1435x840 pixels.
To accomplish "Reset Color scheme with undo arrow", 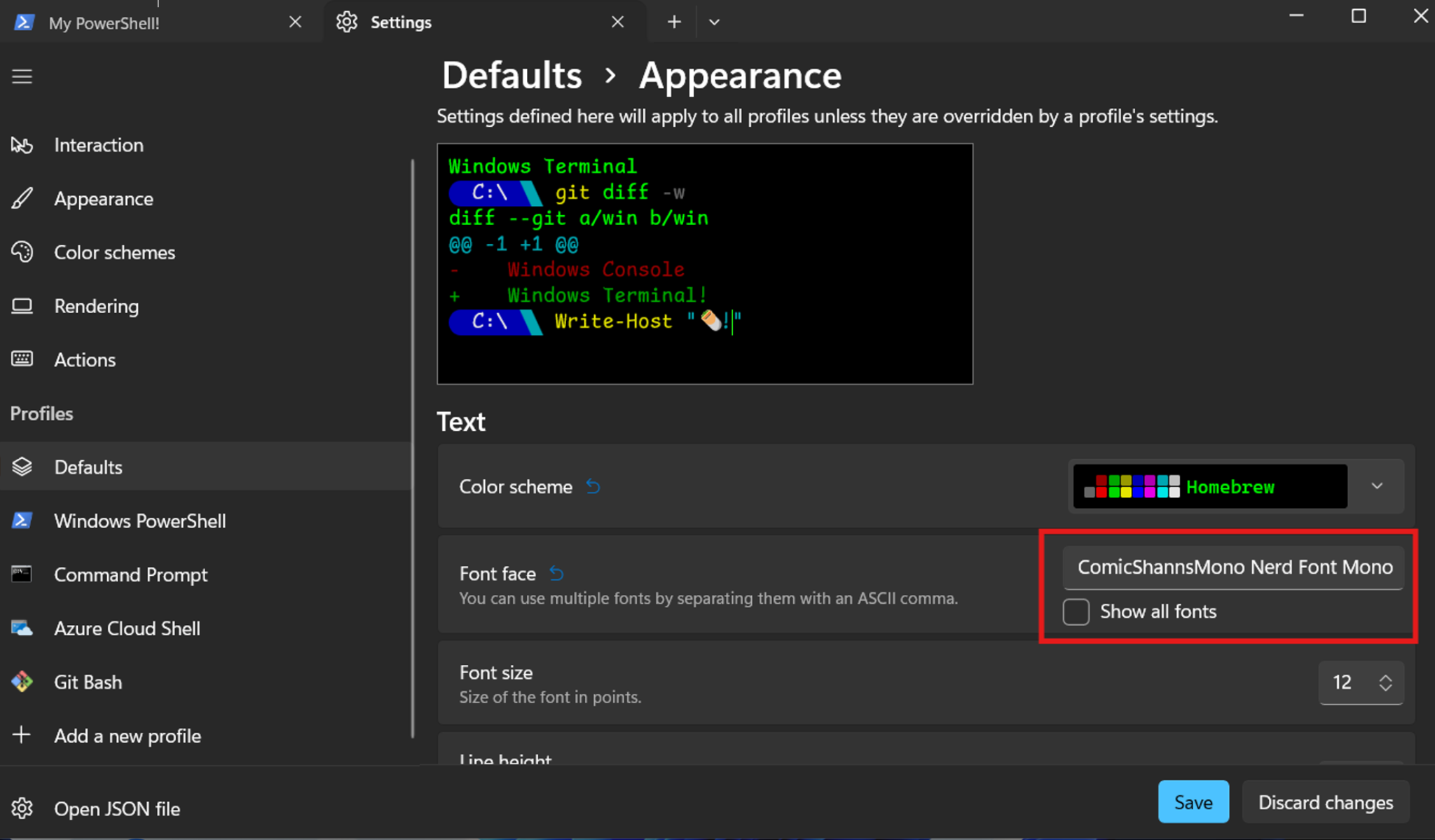I will (593, 486).
